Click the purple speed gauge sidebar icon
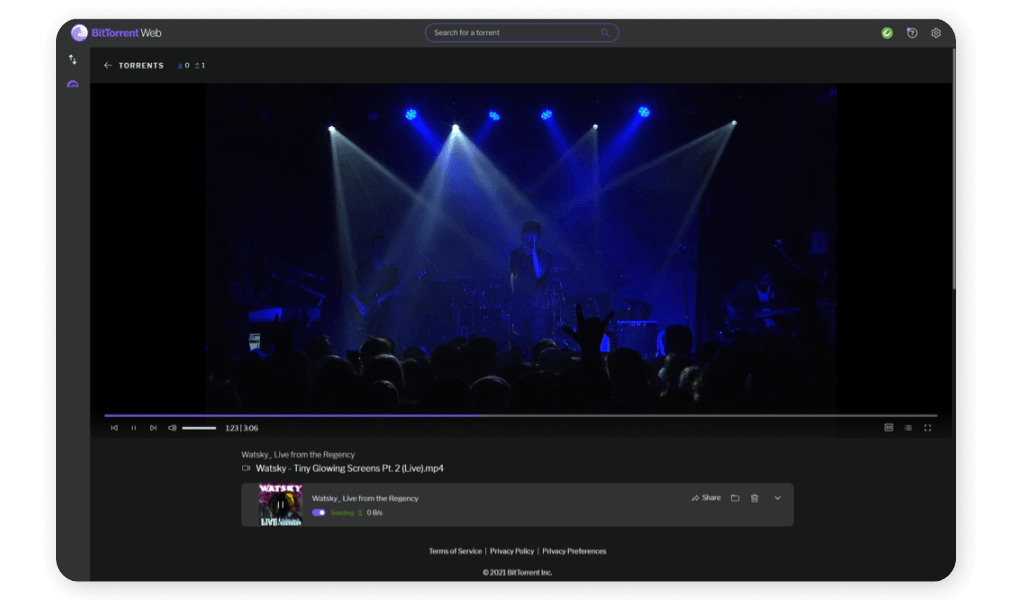The image size is (1012, 600). (73, 85)
